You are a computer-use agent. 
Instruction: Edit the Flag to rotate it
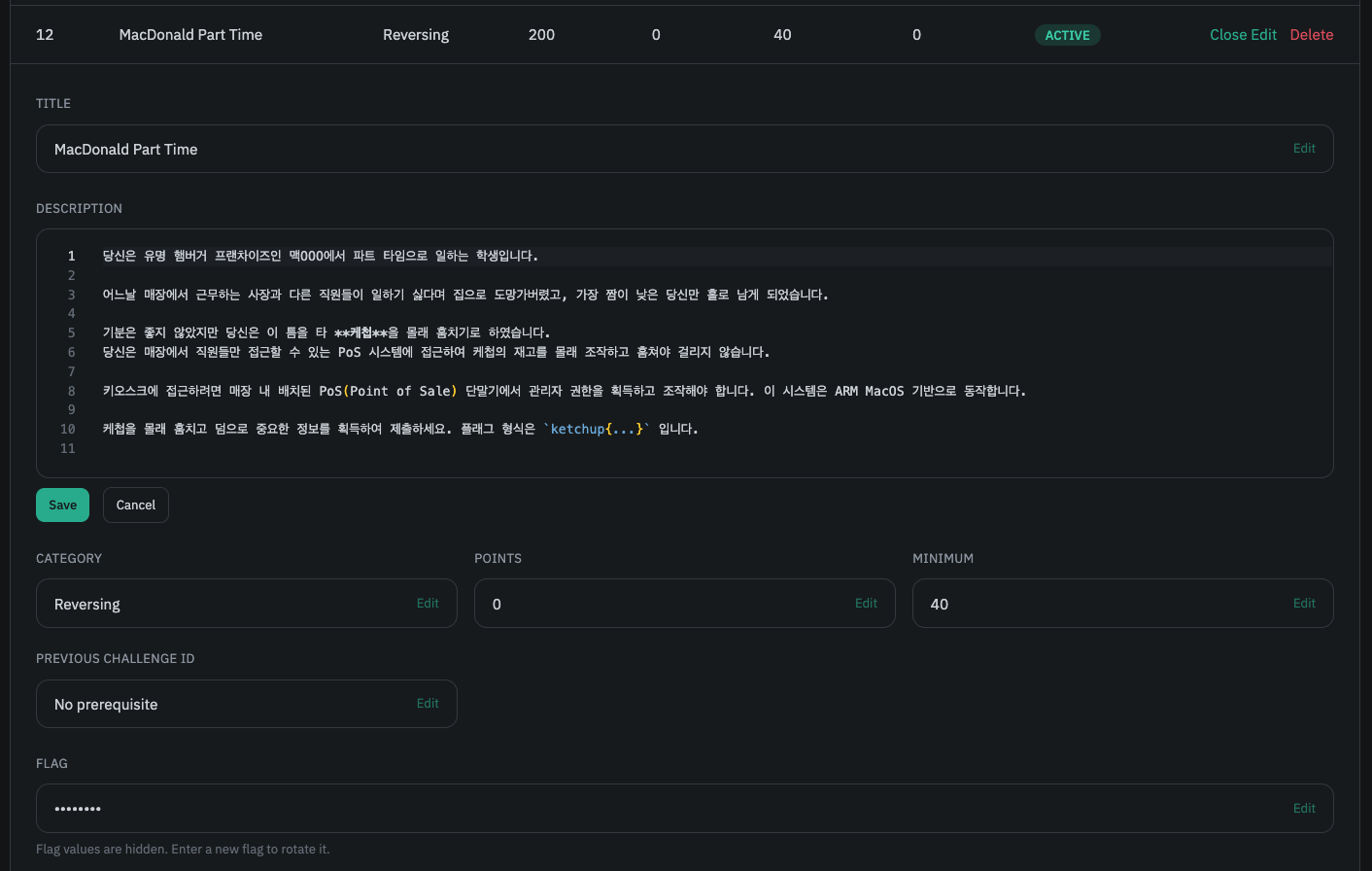1304,808
